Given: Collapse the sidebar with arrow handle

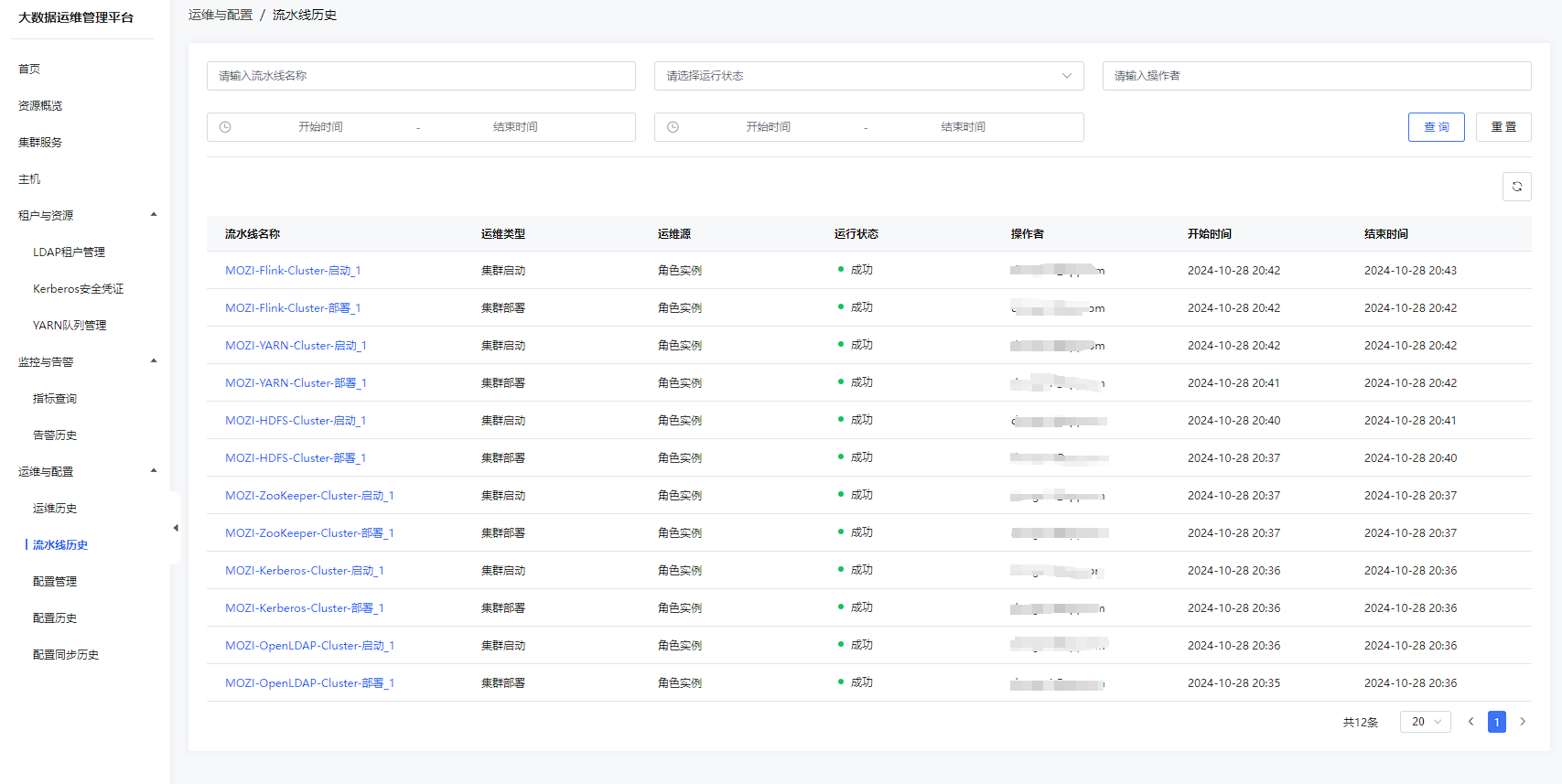Looking at the screenshot, I should (x=176, y=528).
